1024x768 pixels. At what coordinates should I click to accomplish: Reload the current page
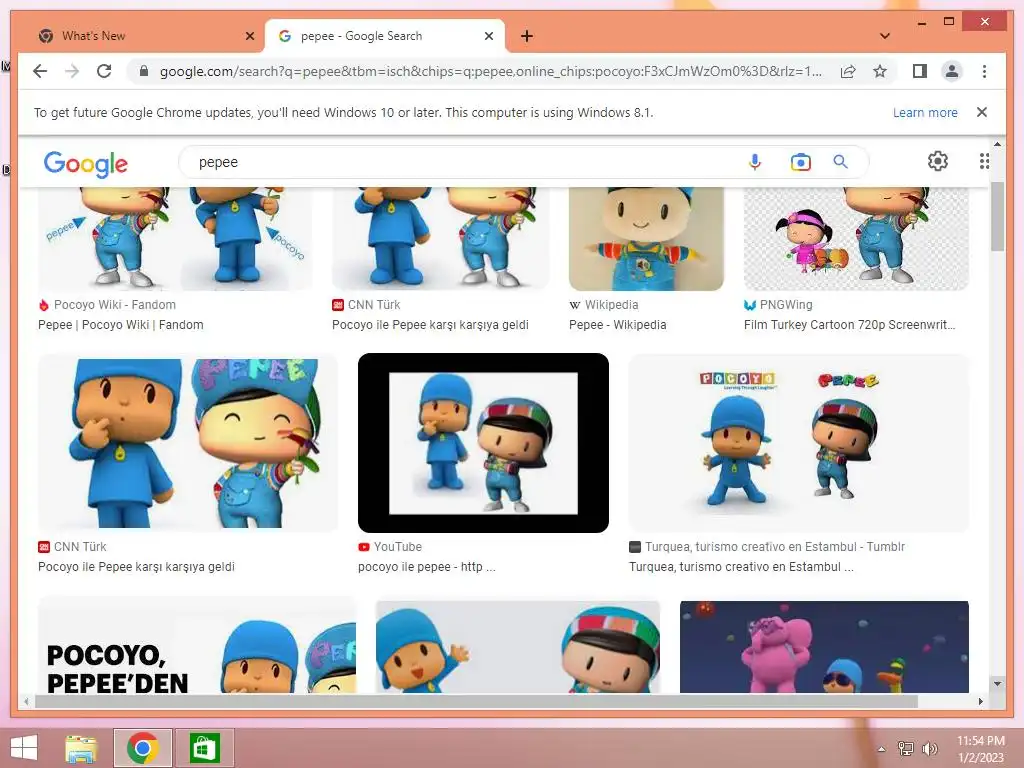pyautogui.click(x=104, y=71)
